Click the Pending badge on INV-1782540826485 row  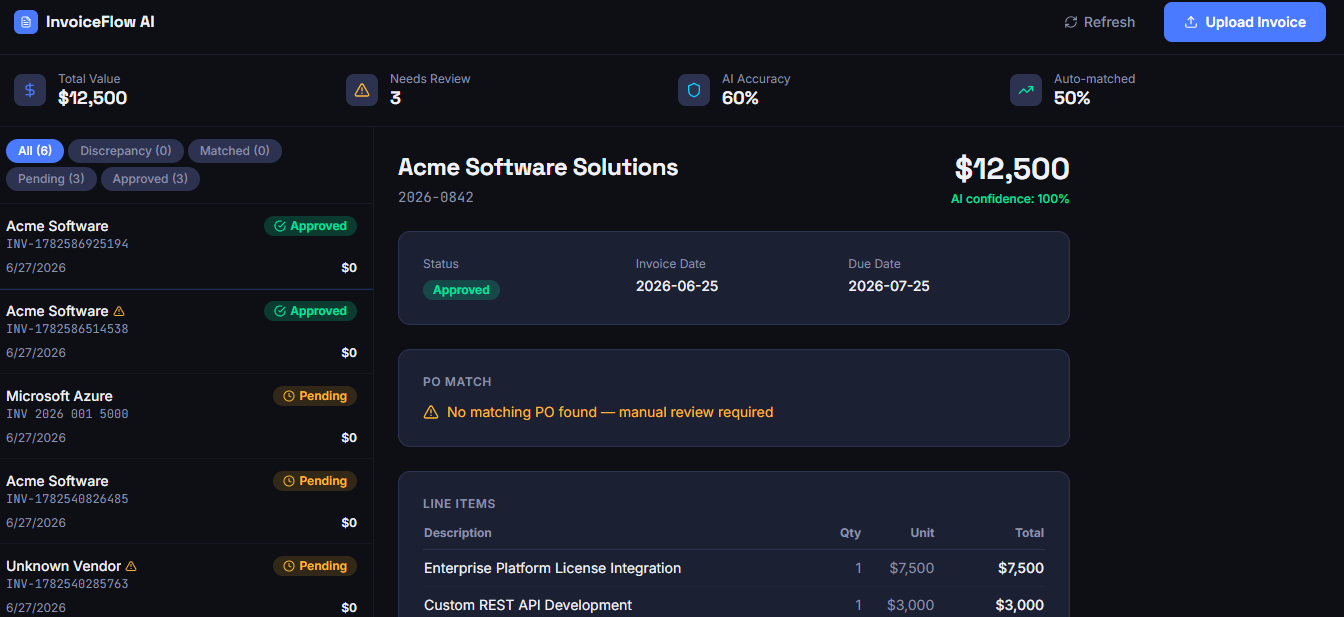click(315, 481)
